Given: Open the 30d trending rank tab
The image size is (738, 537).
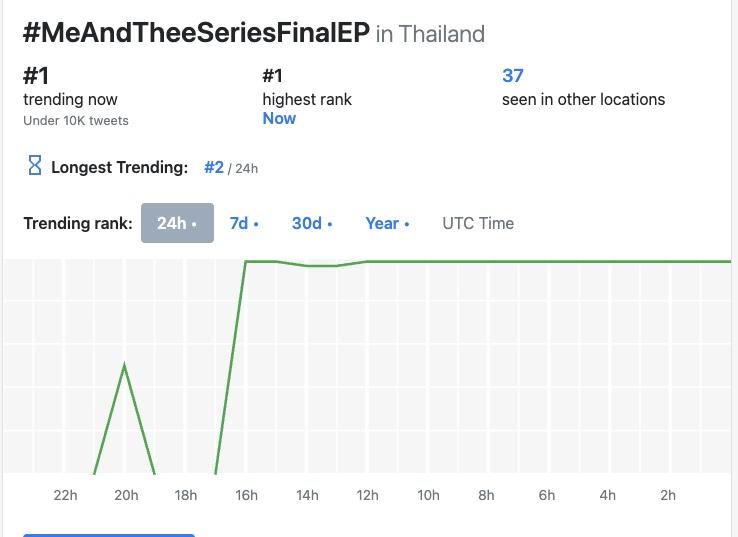Looking at the screenshot, I should tap(312, 223).
